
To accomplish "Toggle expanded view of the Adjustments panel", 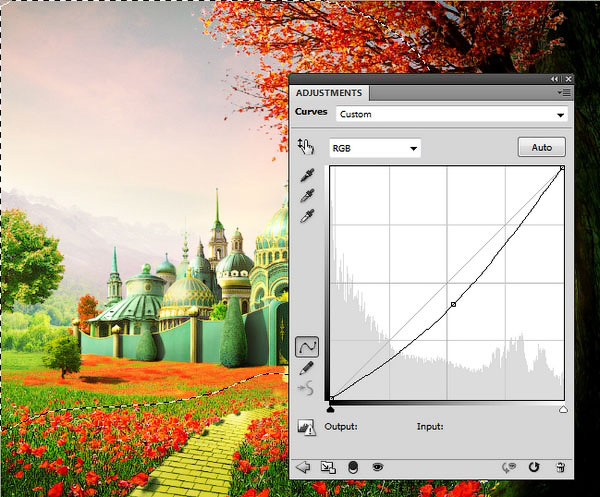I will pos(328,467).
